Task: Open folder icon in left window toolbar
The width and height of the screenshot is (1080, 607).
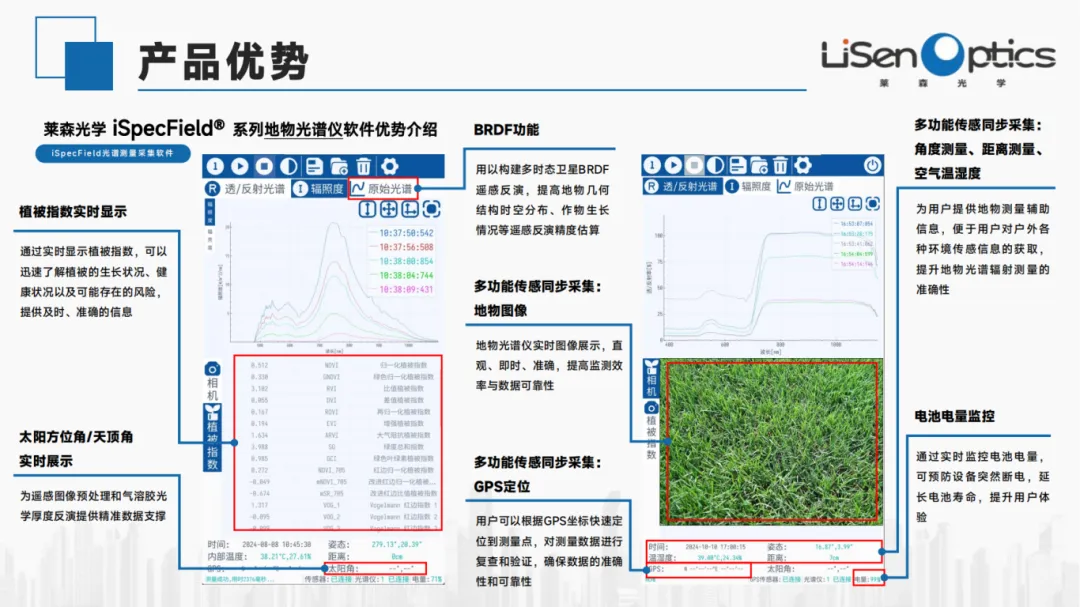Action: 339,166
